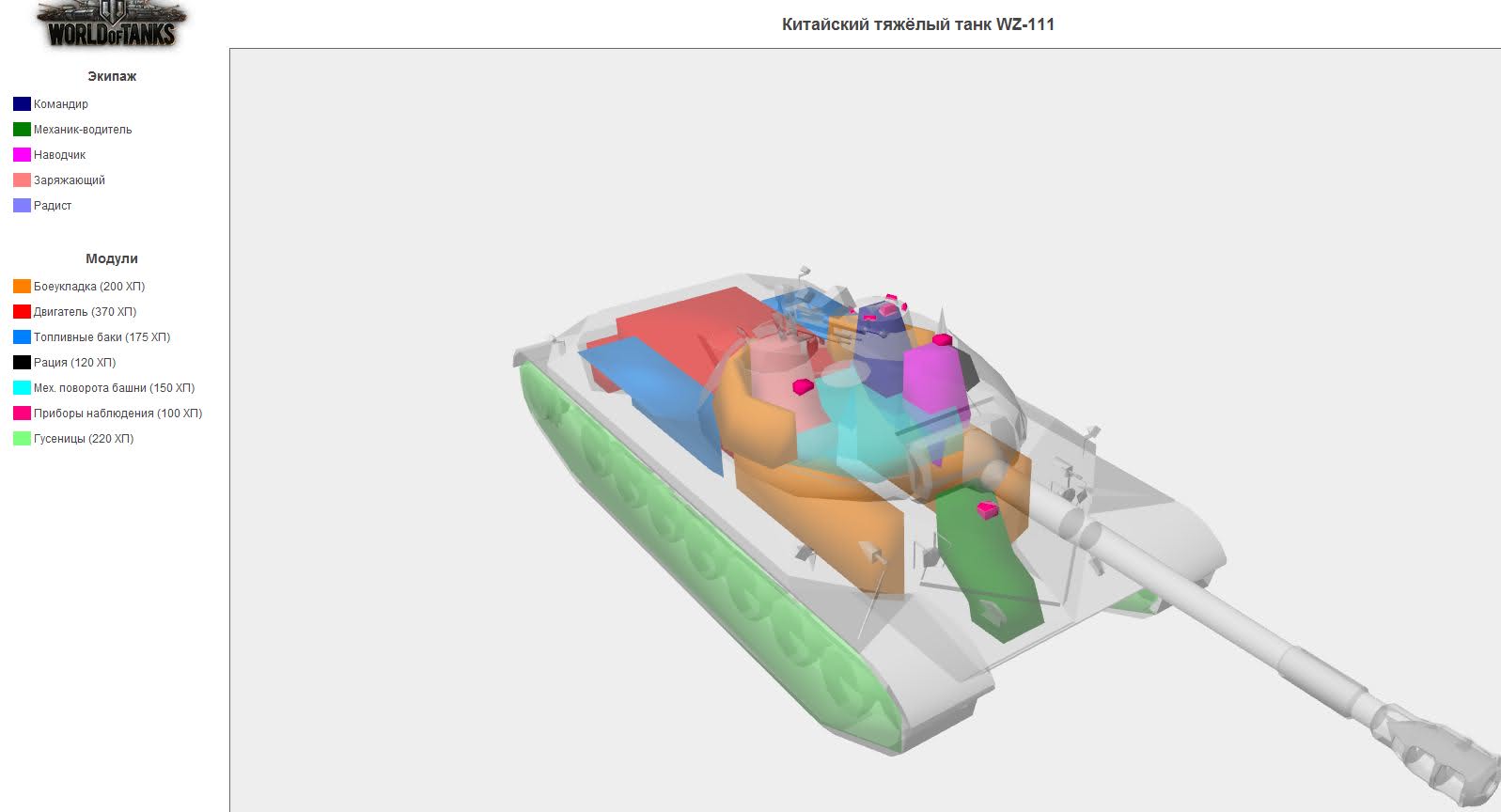The width and height of the screenshot is (1501, 812).
Task: Select the Радист legend label
Action: click(53, 206)
